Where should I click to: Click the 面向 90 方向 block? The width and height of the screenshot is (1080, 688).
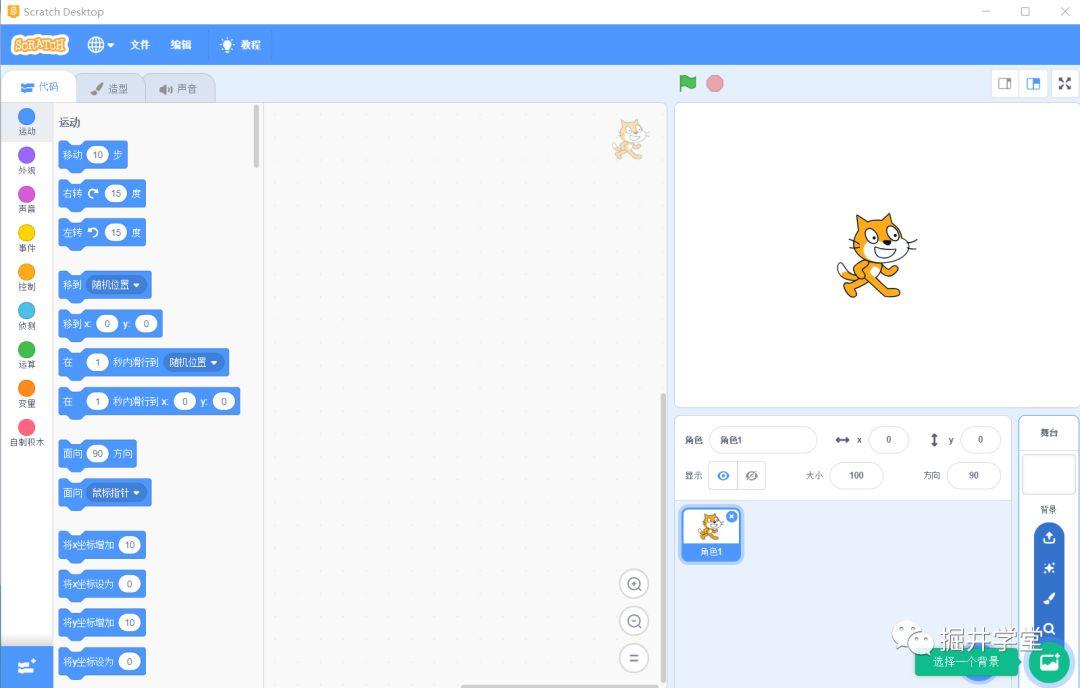(x=98, y=454)
